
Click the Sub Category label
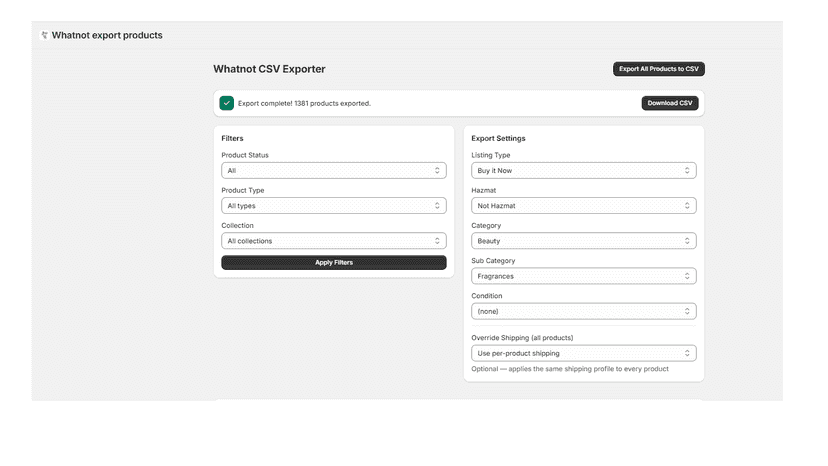coord(493,260)
